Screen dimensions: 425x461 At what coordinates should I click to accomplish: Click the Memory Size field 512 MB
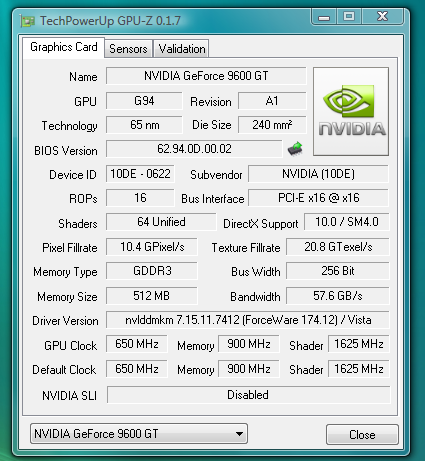click(152, 296)
